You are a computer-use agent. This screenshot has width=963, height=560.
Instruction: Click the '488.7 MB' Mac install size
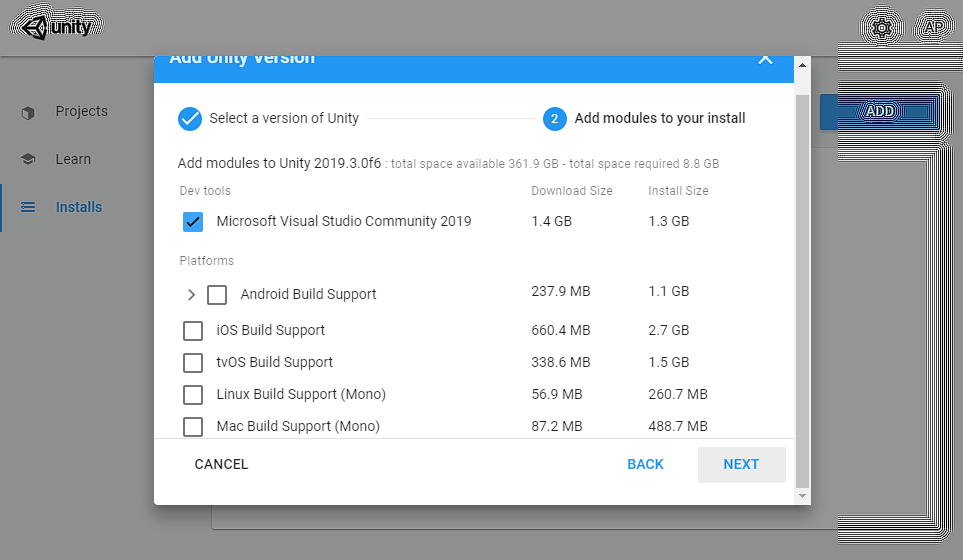pyautogui.click(x=678, y=427)
